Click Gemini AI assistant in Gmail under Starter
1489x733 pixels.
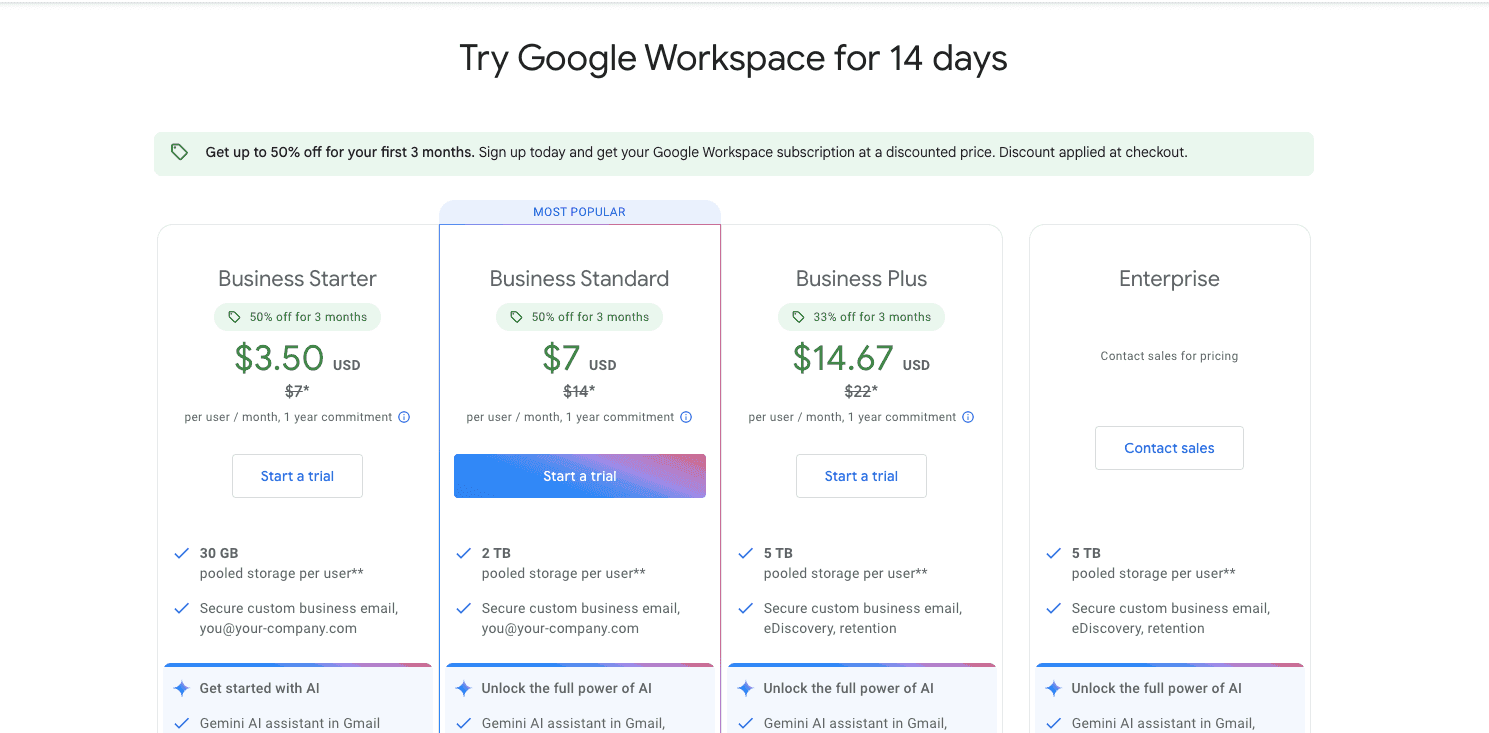pos(290,722)
